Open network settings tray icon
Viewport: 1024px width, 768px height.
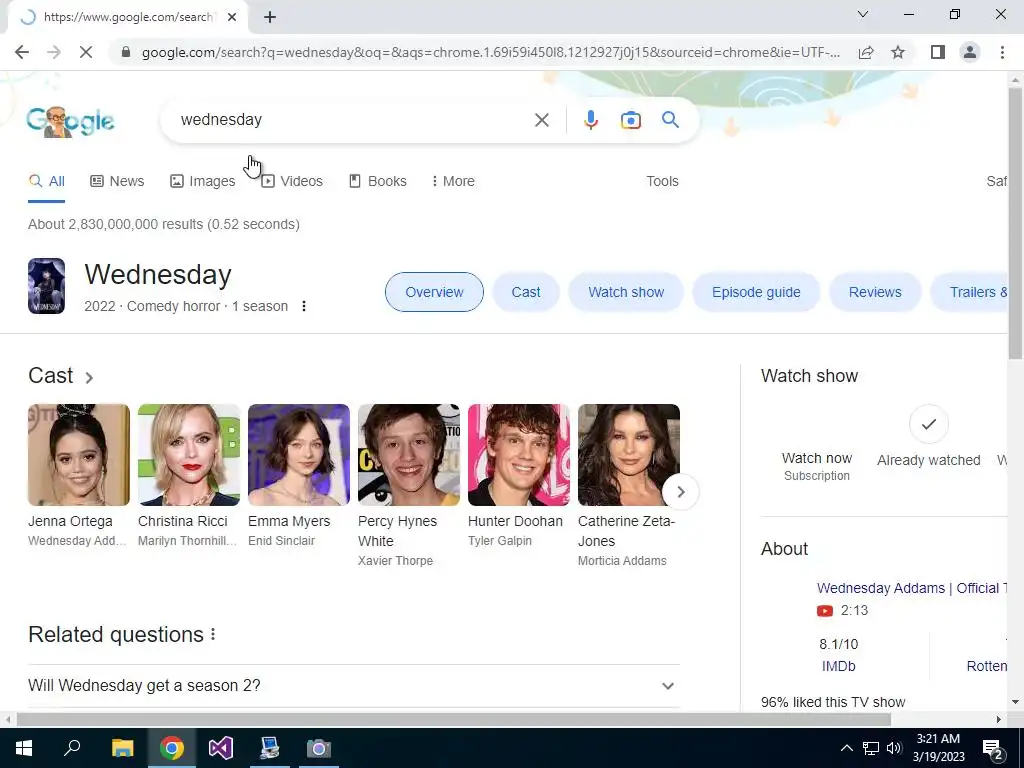pos(871,748)
